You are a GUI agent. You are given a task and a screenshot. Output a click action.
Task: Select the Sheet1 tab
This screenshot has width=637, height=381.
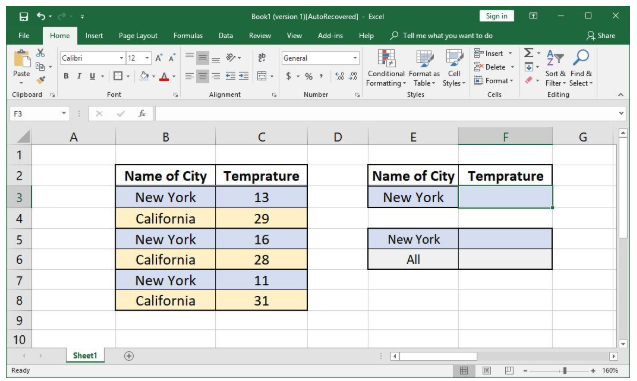coord(85,356)
